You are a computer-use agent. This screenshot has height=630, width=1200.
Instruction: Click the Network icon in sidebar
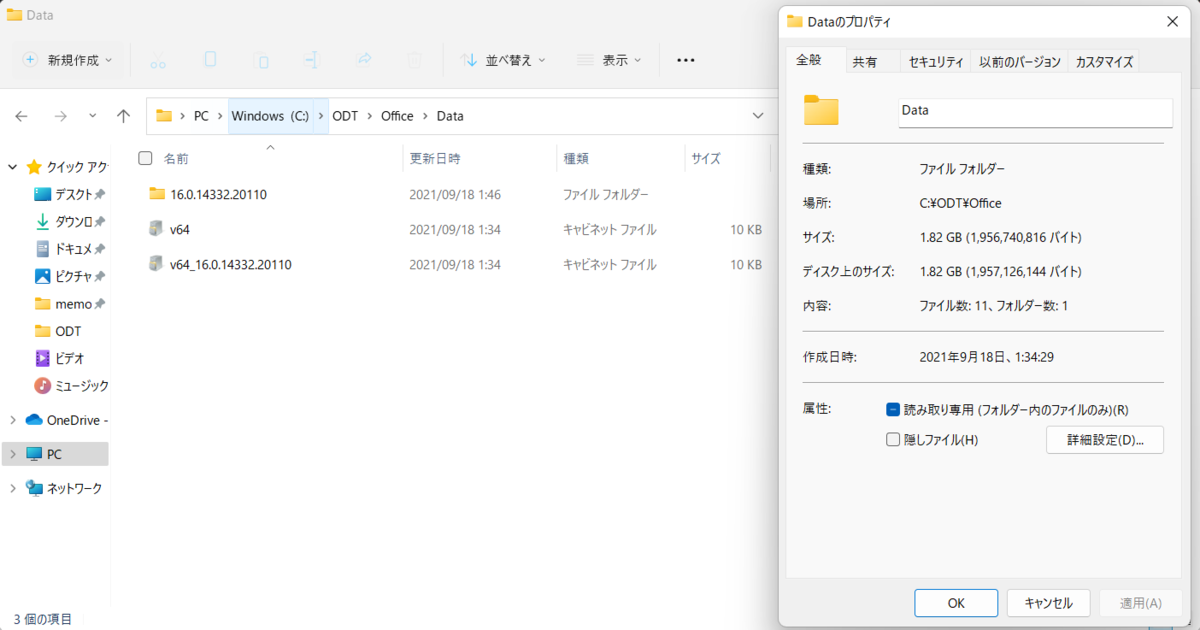click(34, 488)
